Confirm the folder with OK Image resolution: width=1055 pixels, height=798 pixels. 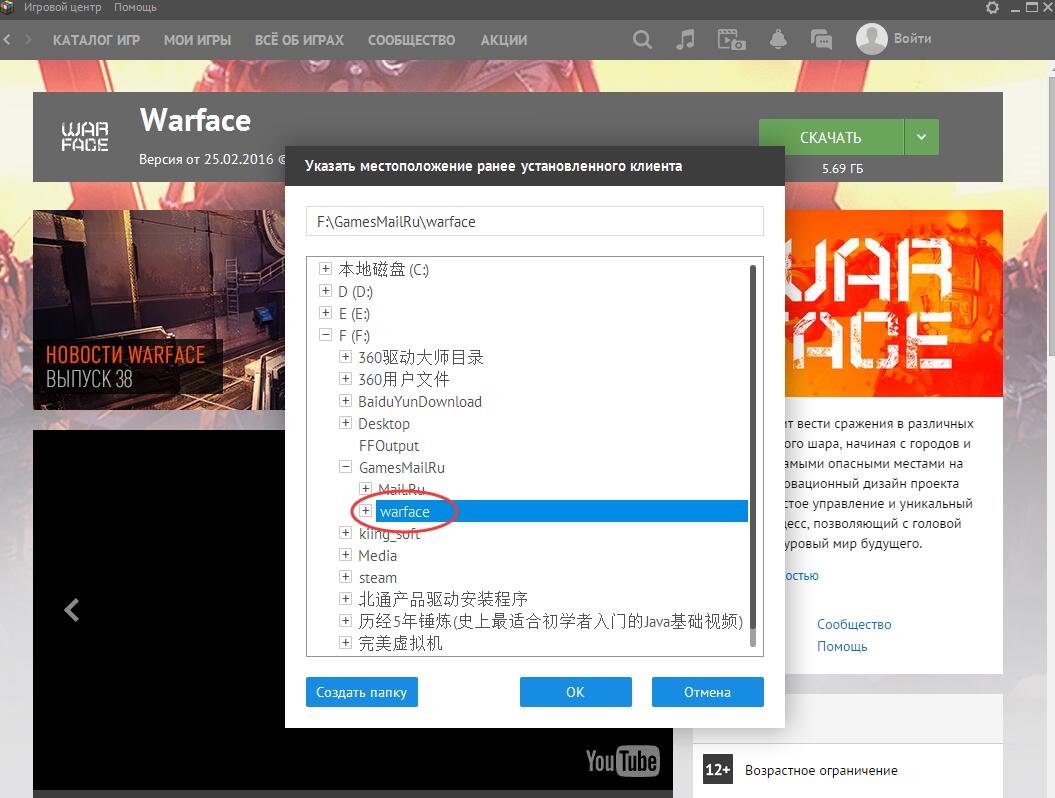coord(575,692)
